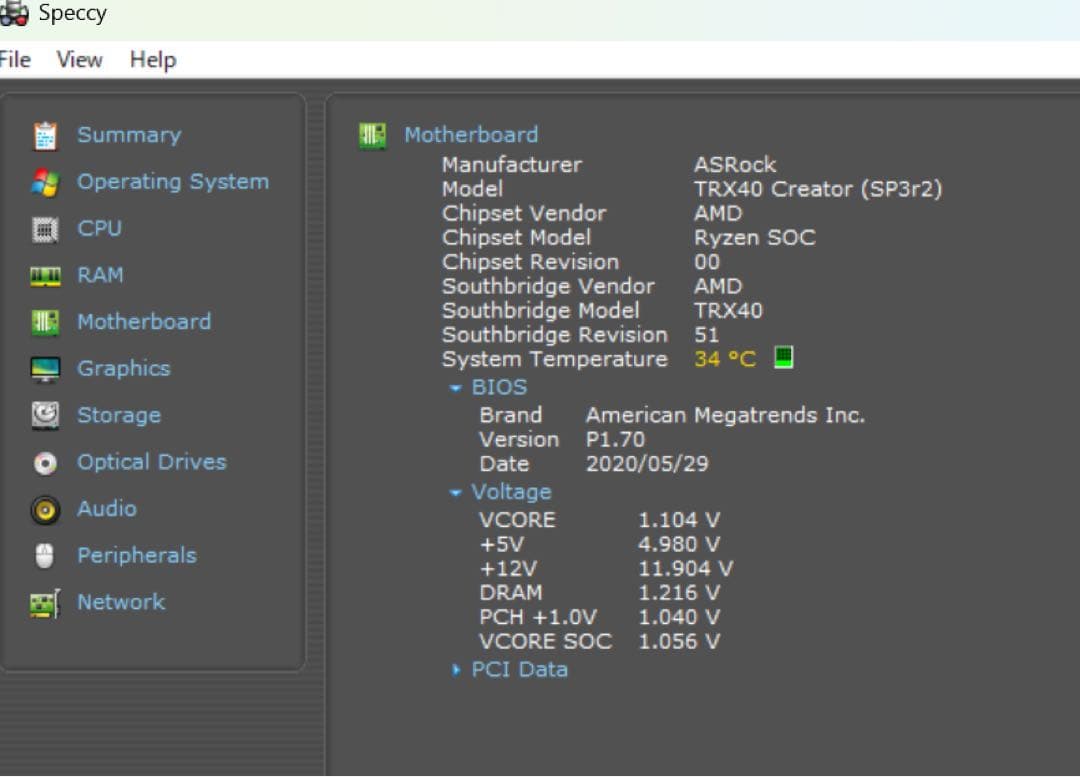Click the Optical Drives disc icon

click(45, 463)
